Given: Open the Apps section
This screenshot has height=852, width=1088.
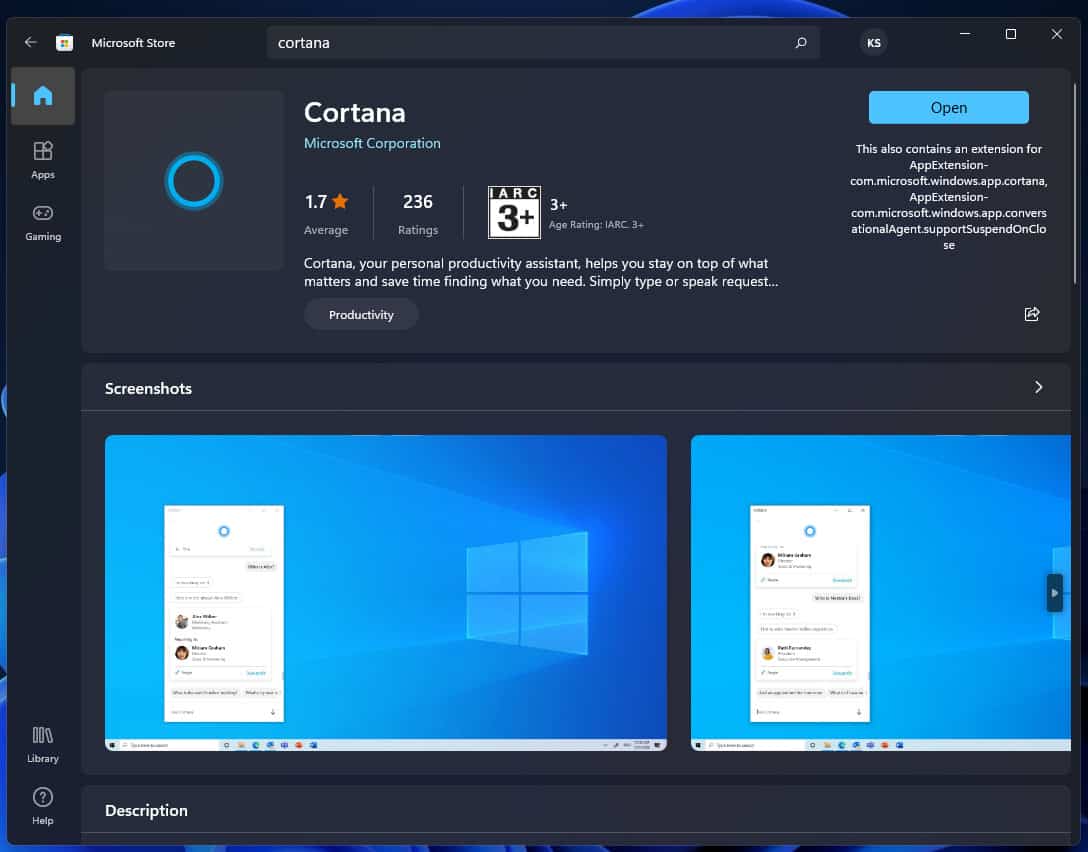Looking at the screenshot, I should click(x=43, y=160).
